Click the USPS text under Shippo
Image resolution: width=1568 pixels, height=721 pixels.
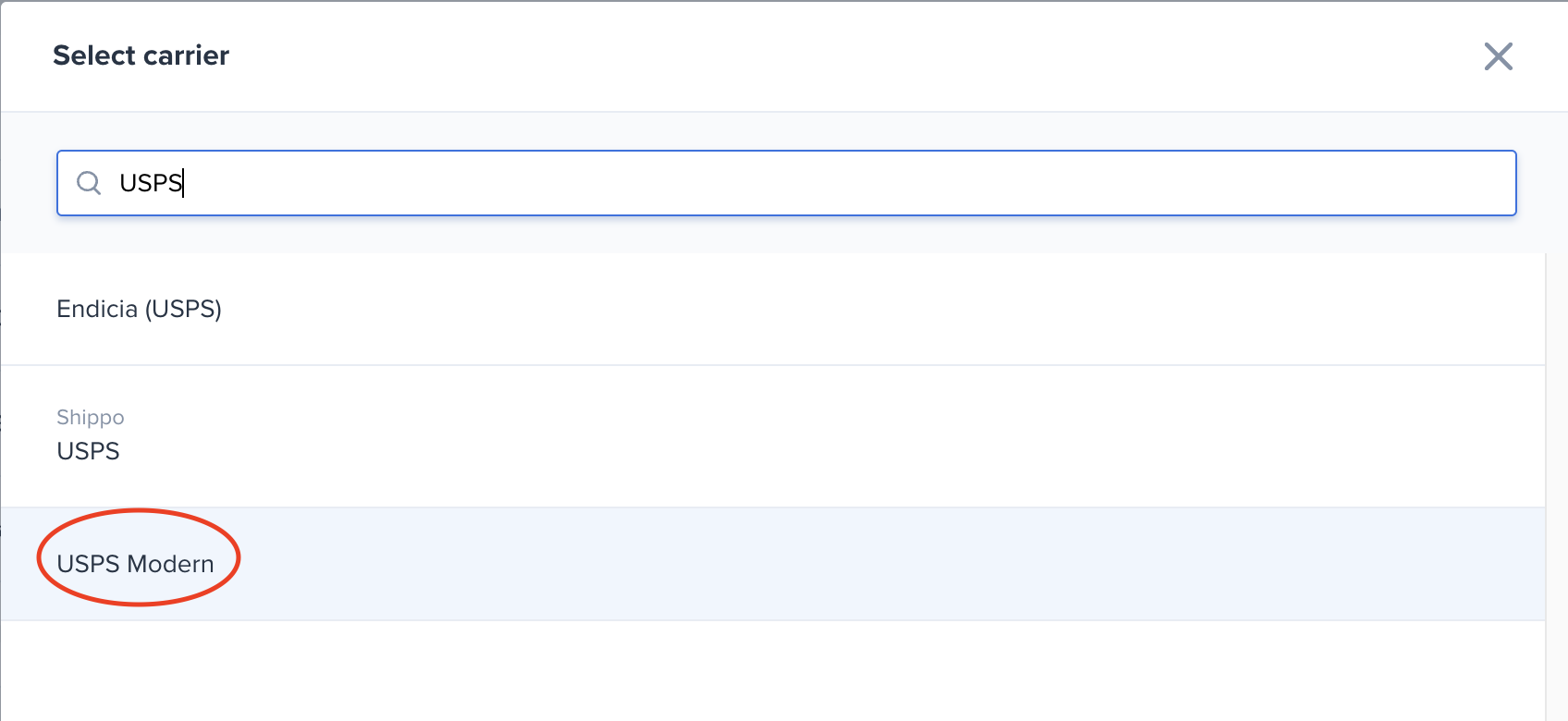88,451
